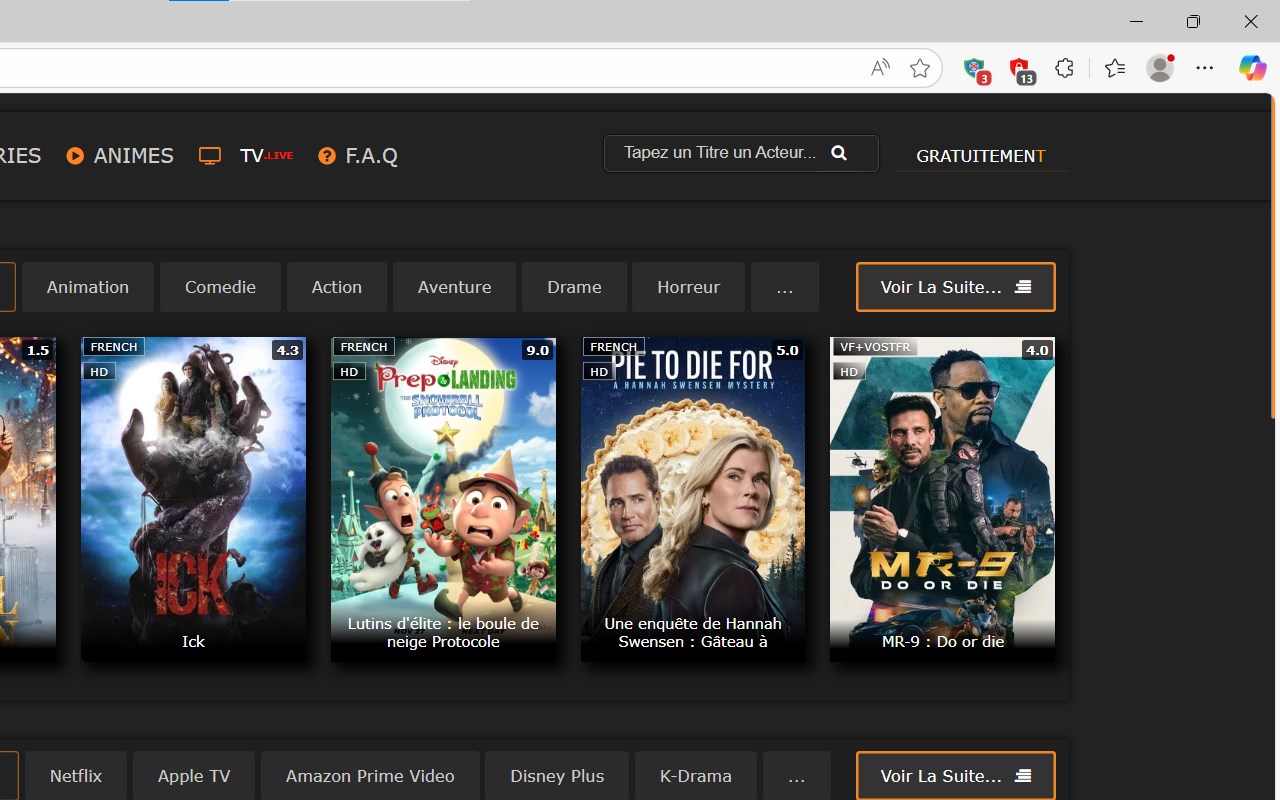Open Read Aloud in the address bar
Image resolution: width=1280 pixels, height=800 pixels.
(x=880, y=68)
